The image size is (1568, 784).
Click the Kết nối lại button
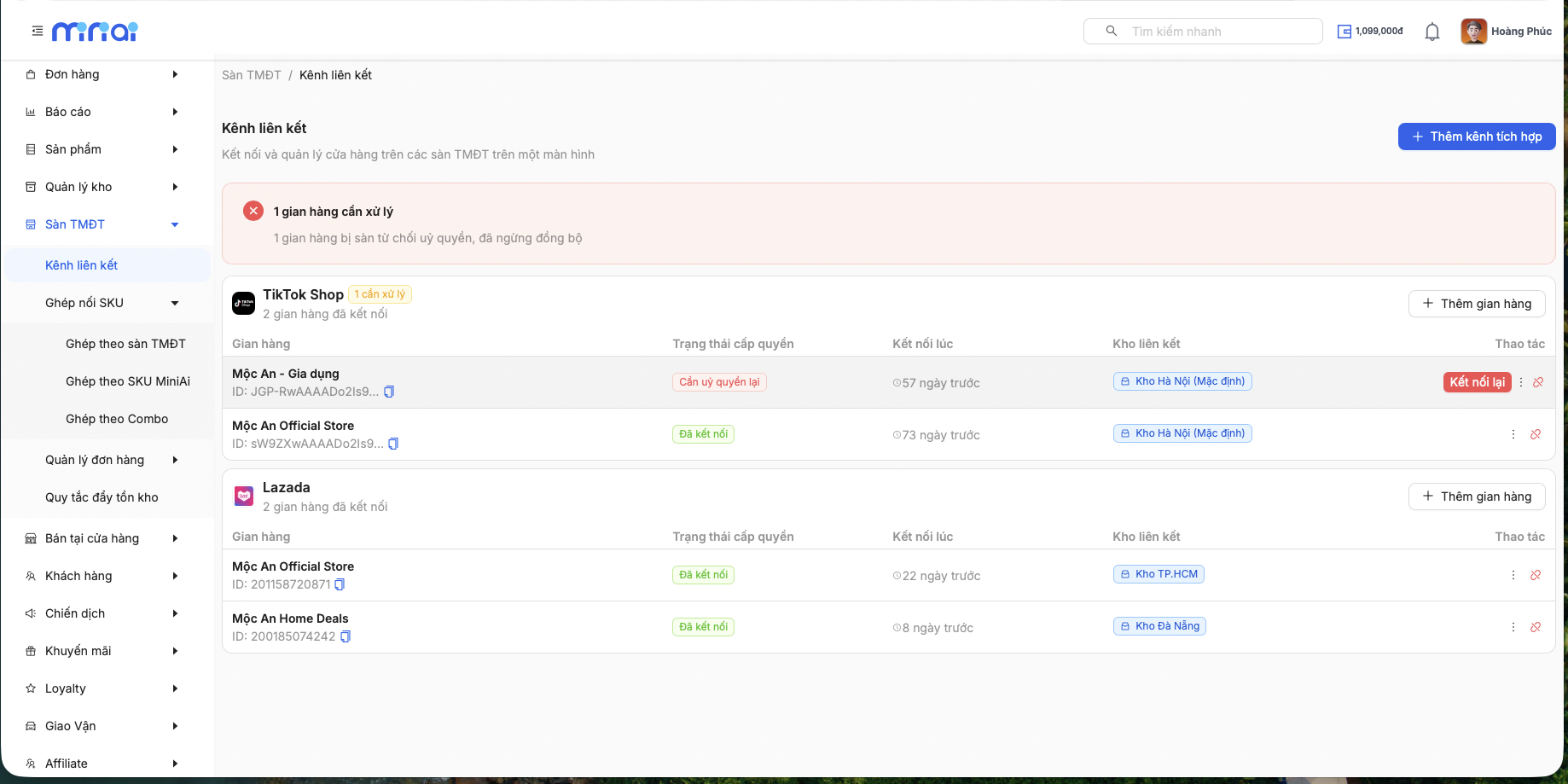click(x=1477, y=382)
